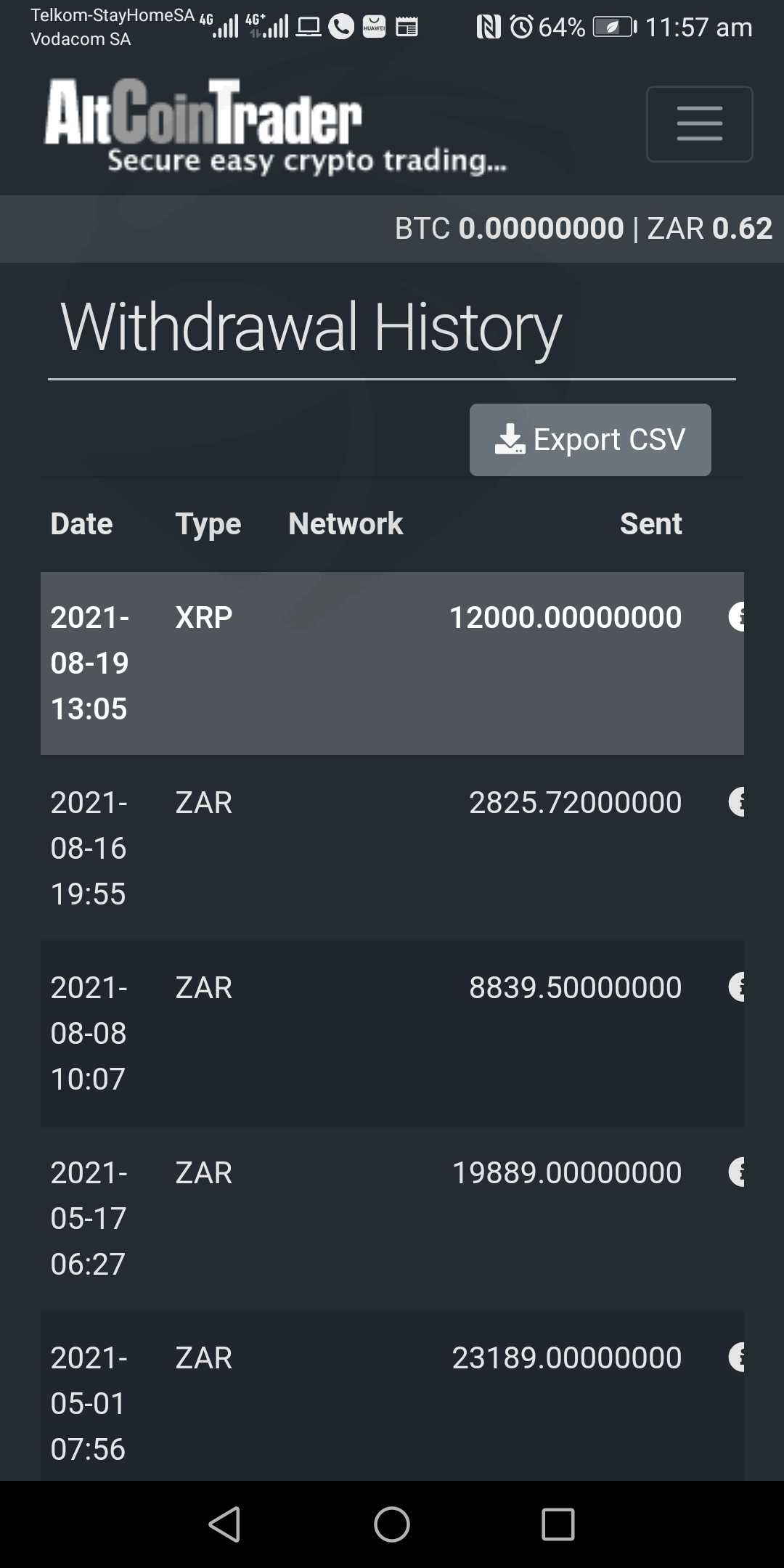784x1568 pixels.
Task: Tap the status icon on the XRP withdrawal row
Action: coord(737,617)
